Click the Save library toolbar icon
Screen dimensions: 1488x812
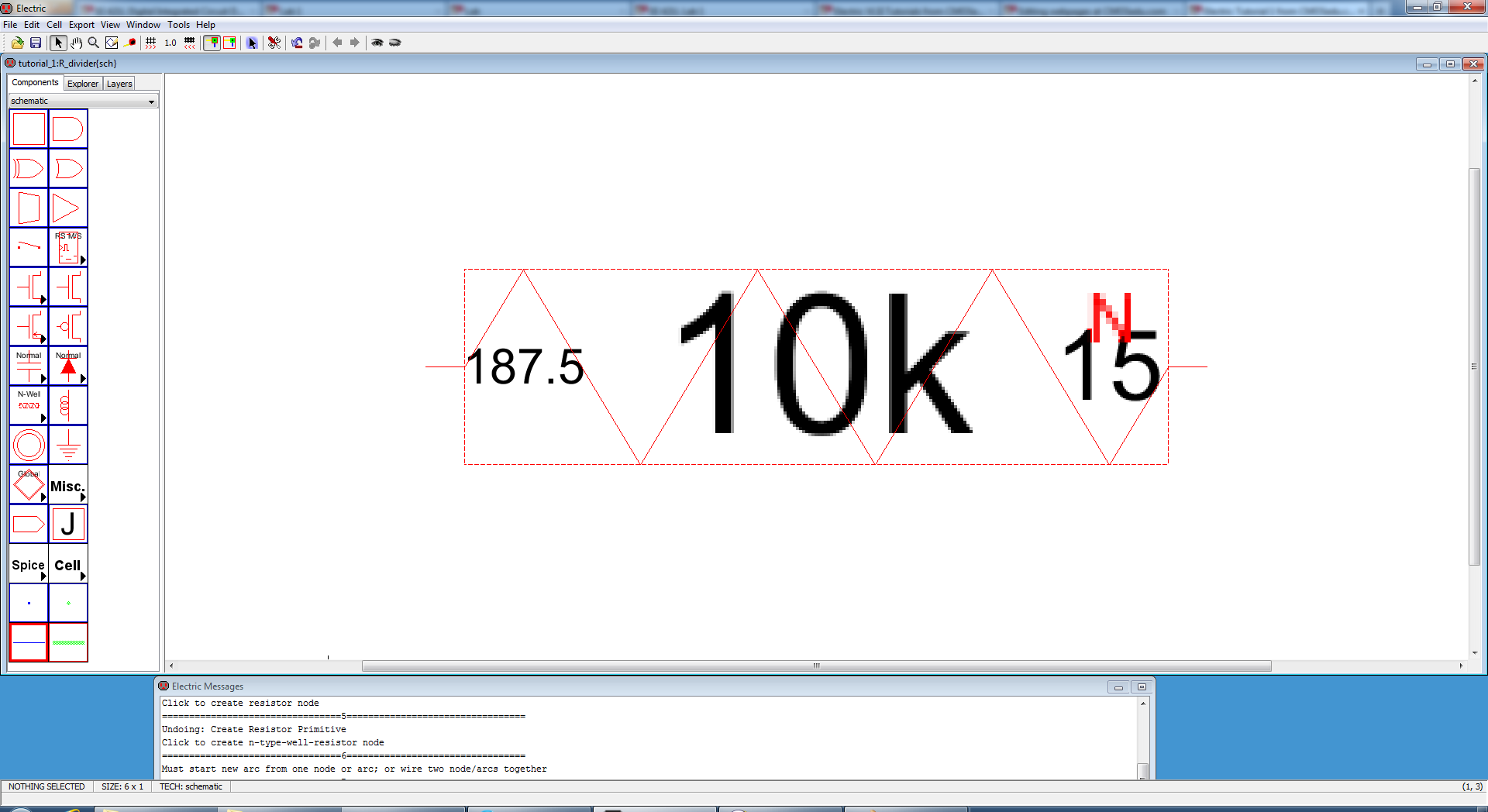pos(36,43)
